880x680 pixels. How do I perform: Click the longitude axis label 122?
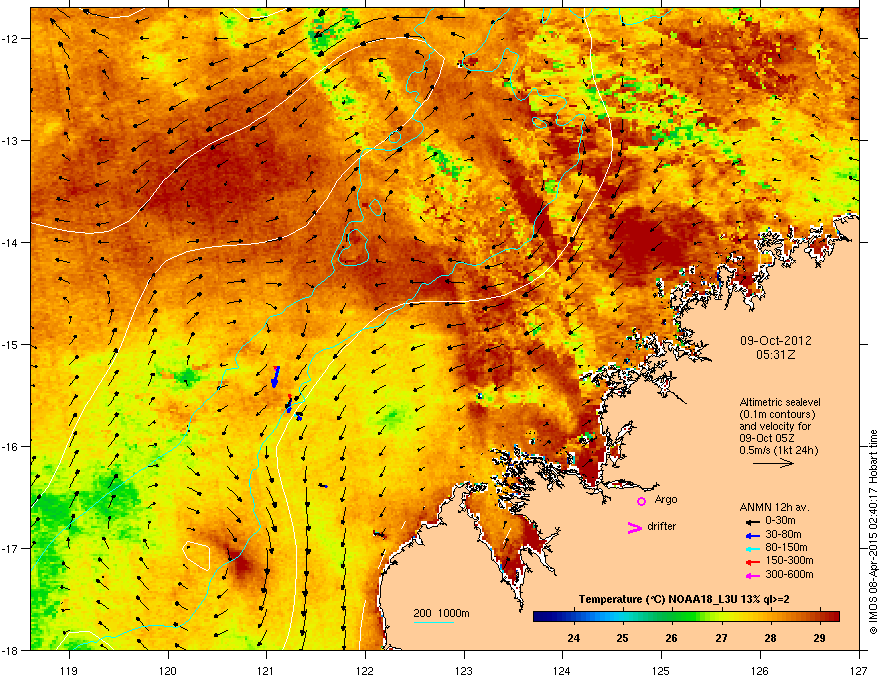click(x=365, y=670)
